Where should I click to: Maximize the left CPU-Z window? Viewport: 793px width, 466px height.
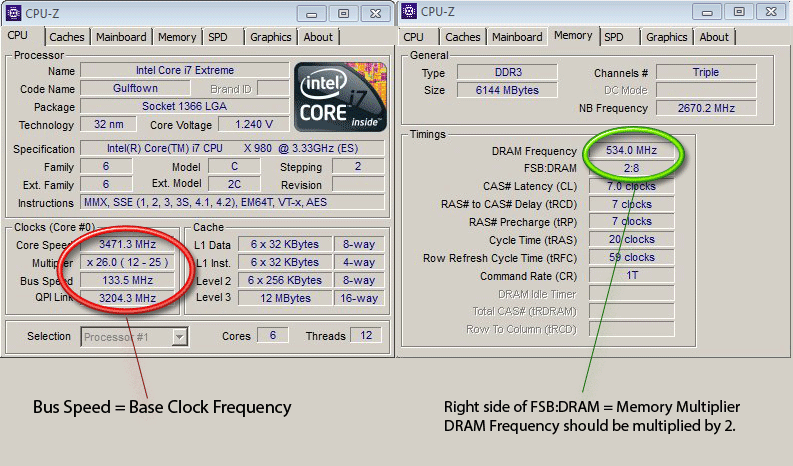click(x=343, y=14)
